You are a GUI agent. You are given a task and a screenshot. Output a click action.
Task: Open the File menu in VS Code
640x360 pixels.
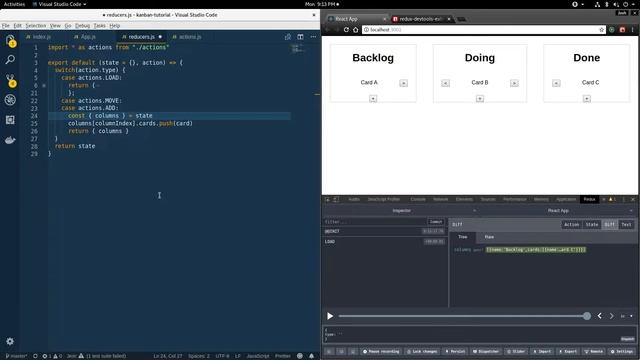(6, 26)
